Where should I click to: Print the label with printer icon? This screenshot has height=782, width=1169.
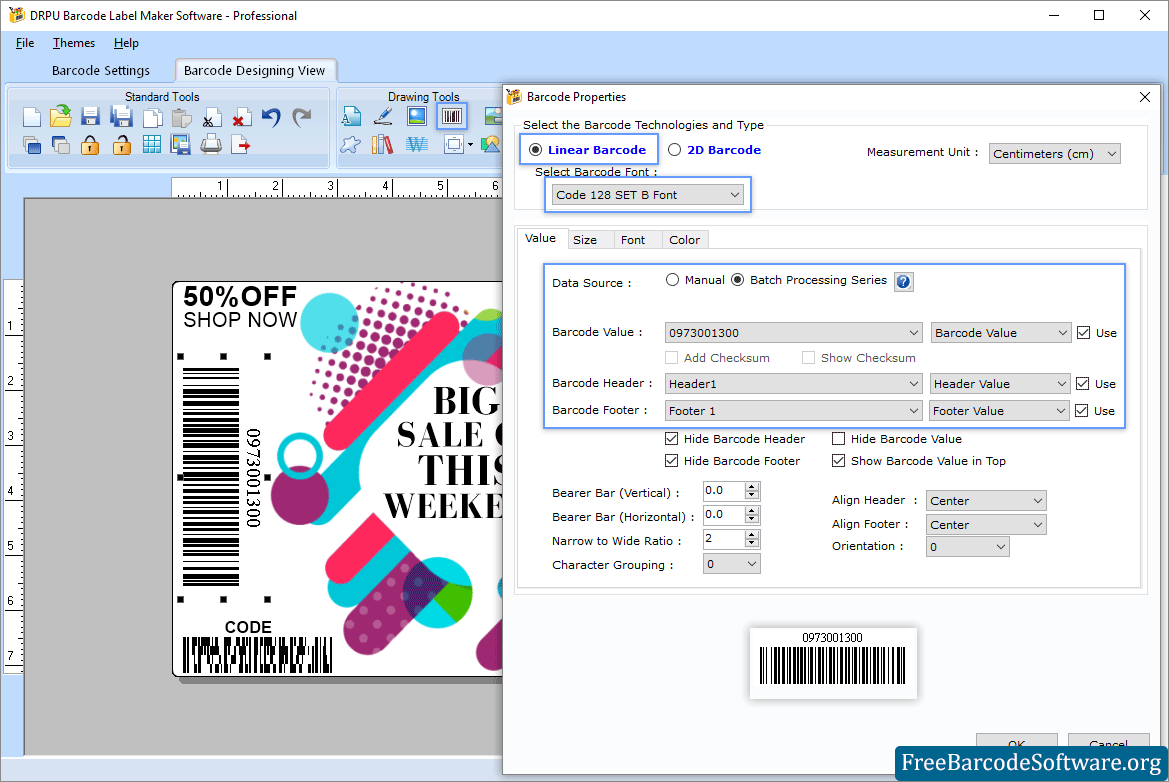click(211, 145)
